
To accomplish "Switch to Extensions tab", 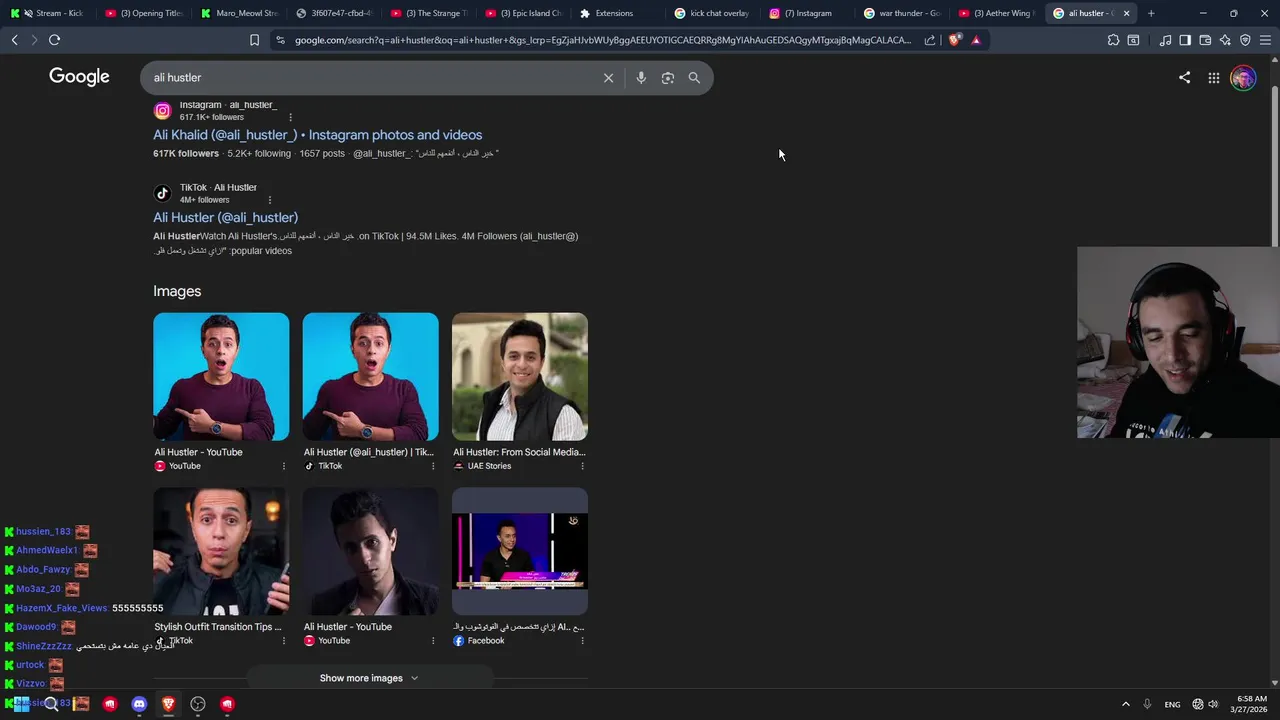I will pyautogui.click(x=620, y=13).
